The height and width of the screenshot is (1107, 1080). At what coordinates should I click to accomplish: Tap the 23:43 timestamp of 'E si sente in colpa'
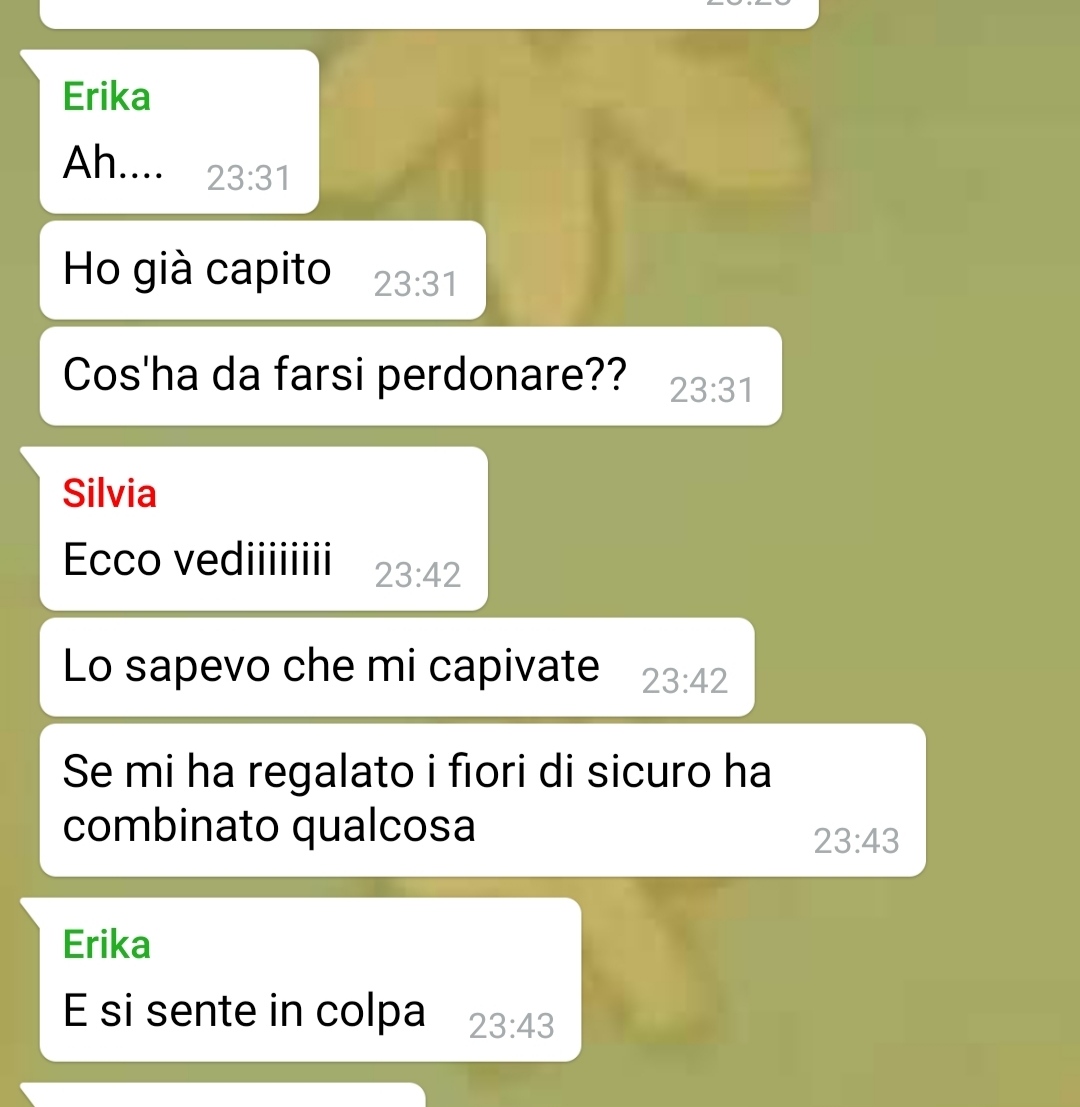point(512,1026)
